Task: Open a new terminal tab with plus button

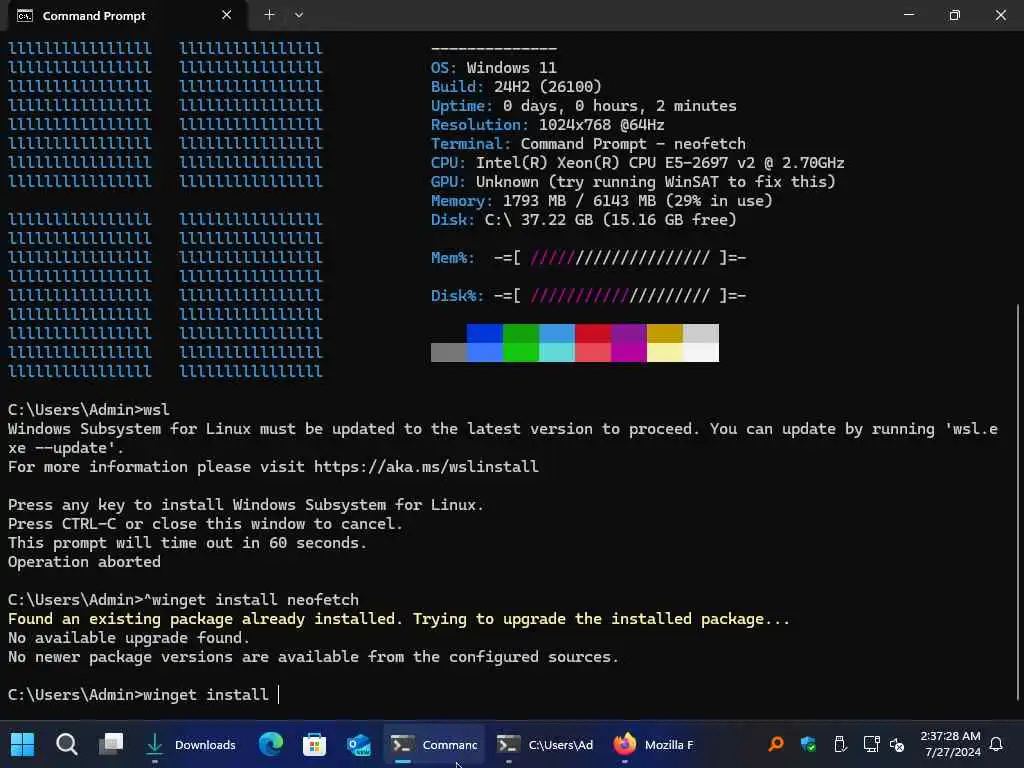Action: pos(269,14)
